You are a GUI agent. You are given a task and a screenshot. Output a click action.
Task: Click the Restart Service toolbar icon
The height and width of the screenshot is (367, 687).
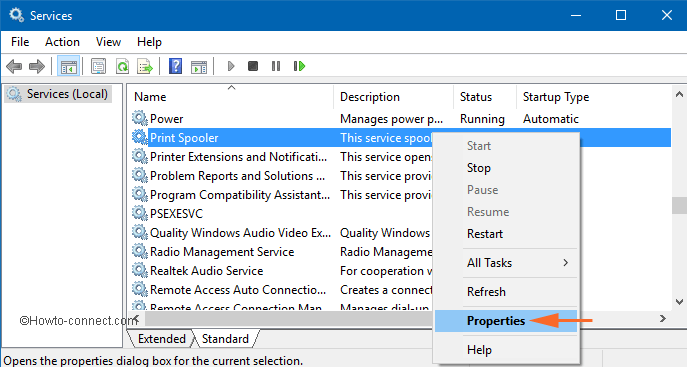[299, 67]
